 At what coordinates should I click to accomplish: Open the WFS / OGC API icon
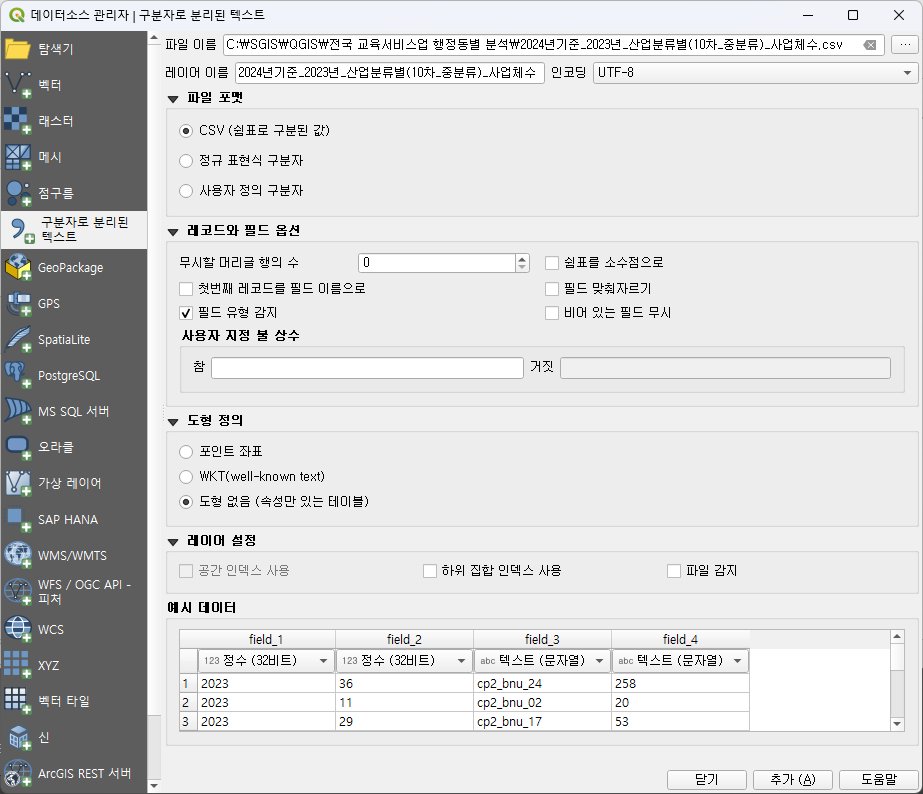point(18,592)
